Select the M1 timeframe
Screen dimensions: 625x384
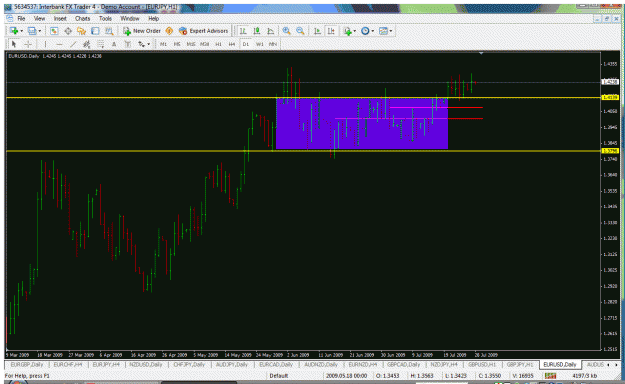[163, 44]
